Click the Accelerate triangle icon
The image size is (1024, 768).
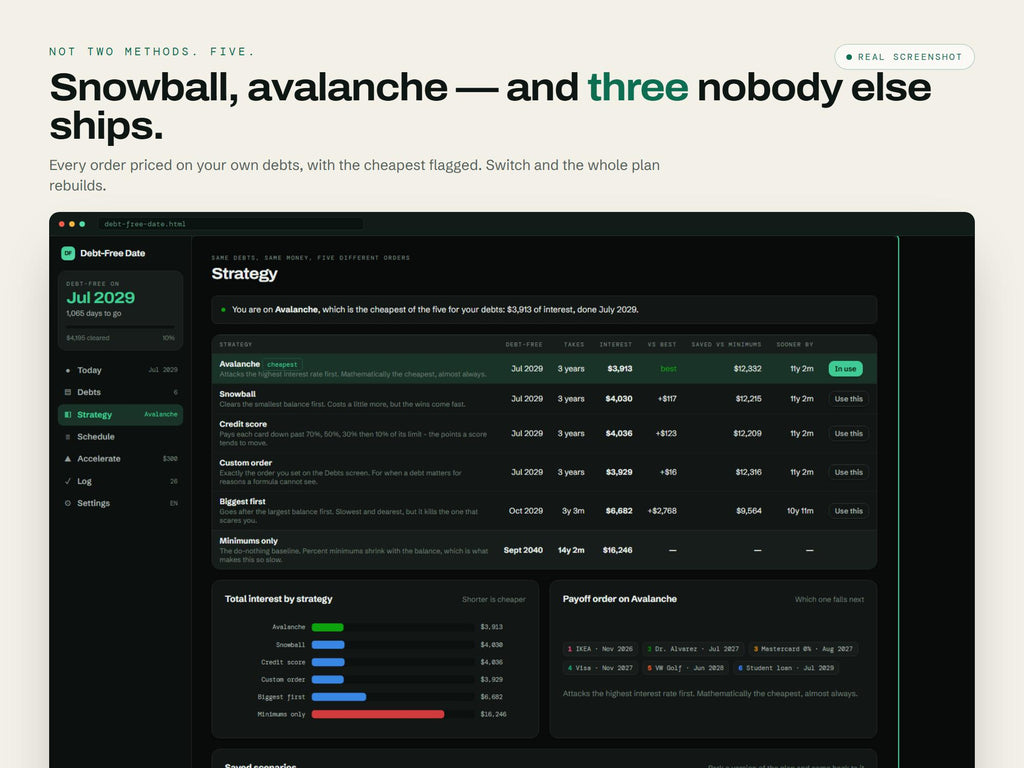point(67,459)
